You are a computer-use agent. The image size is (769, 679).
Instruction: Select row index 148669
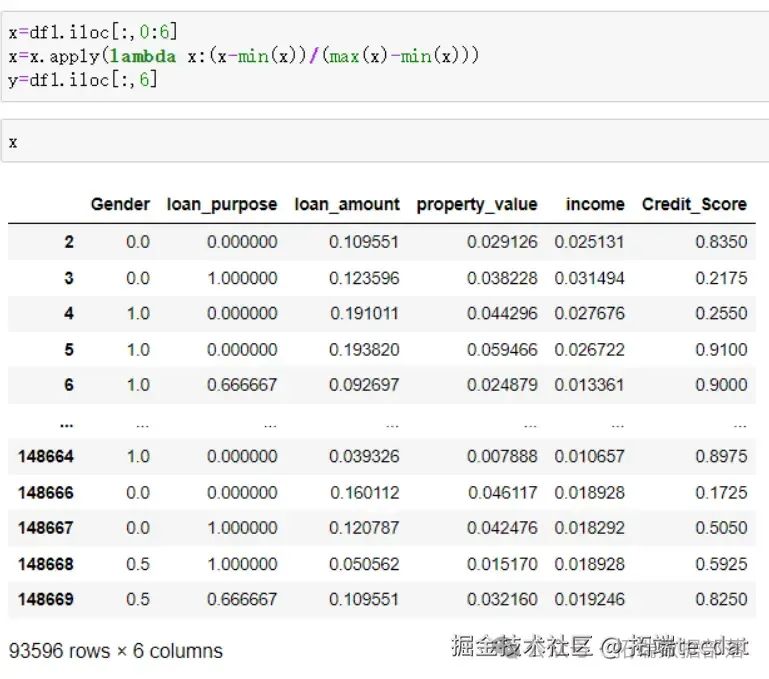pos(46,600)
